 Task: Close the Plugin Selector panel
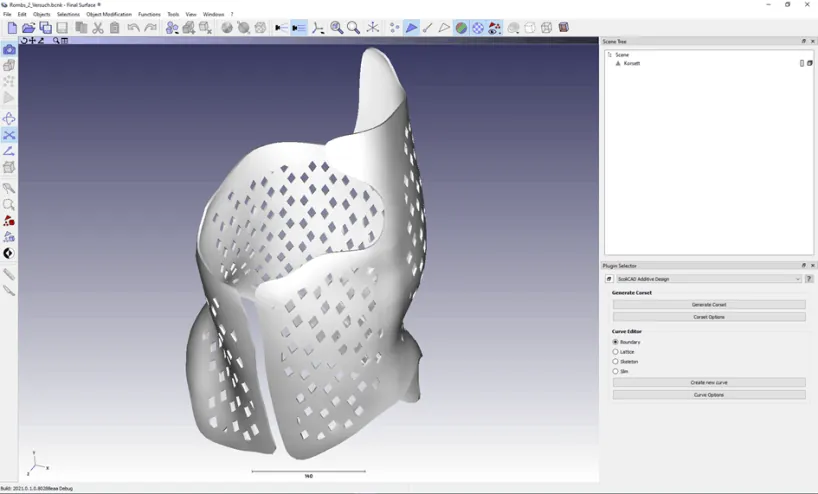tap(812, 266)
